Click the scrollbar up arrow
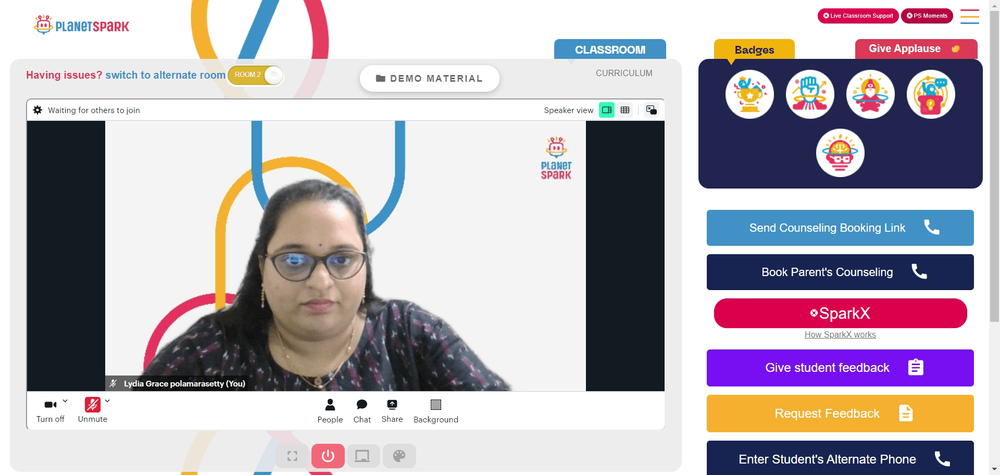Screen dimensions: 1000x475 (994, 4)
